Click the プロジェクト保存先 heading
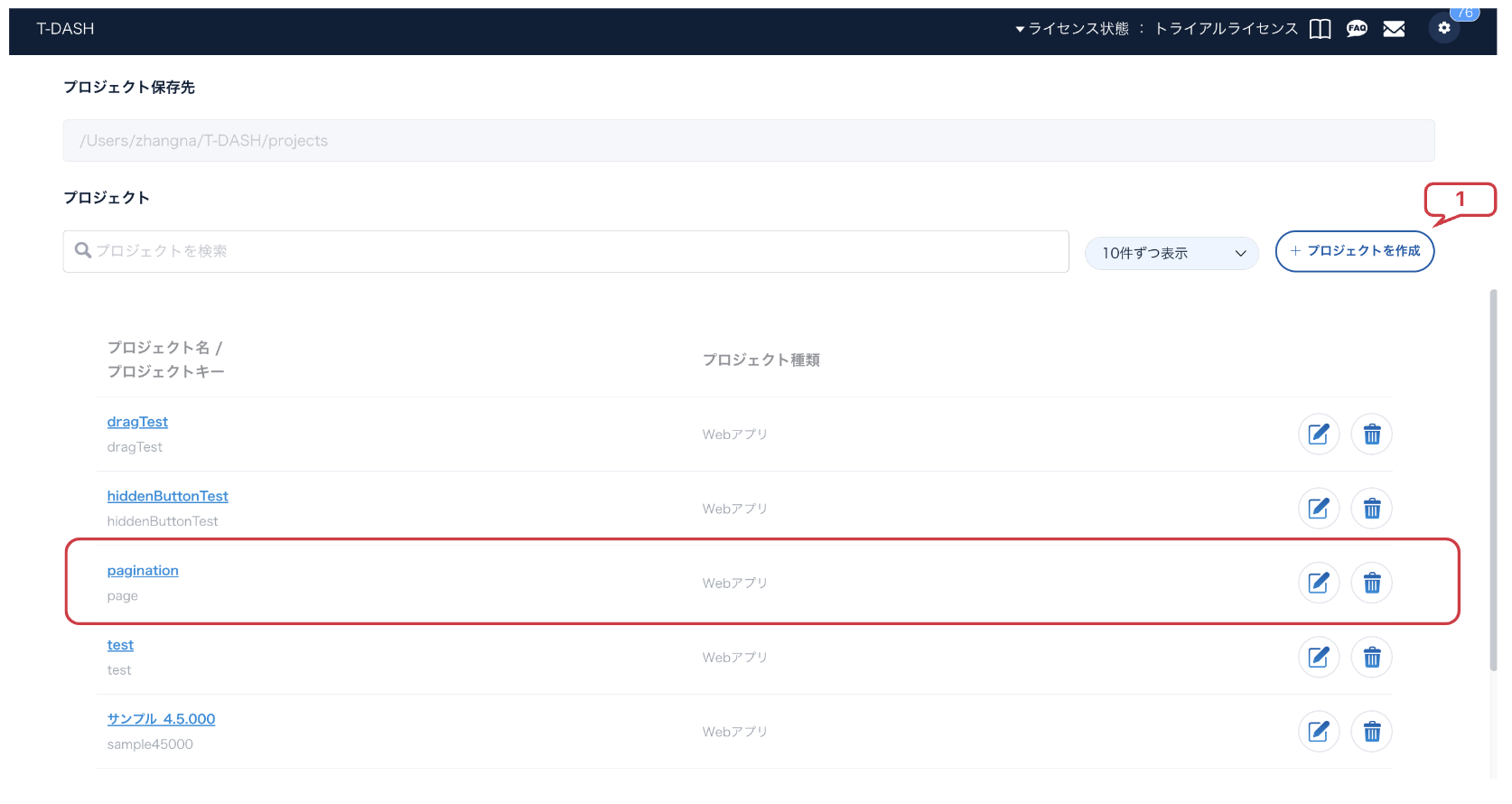Viewport: 1512px width, 804px height. (129, 87)
